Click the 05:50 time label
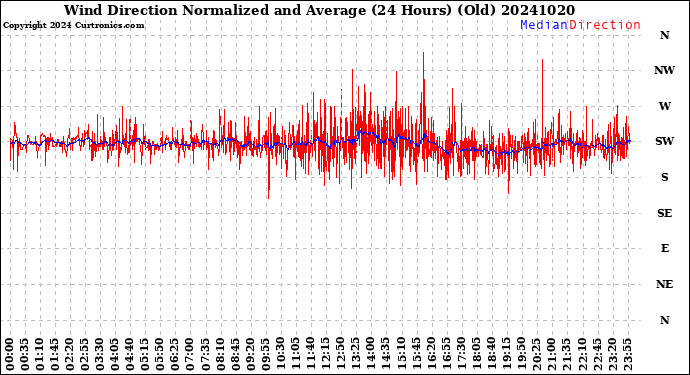 pyautogui.click(x=161, y=354)
